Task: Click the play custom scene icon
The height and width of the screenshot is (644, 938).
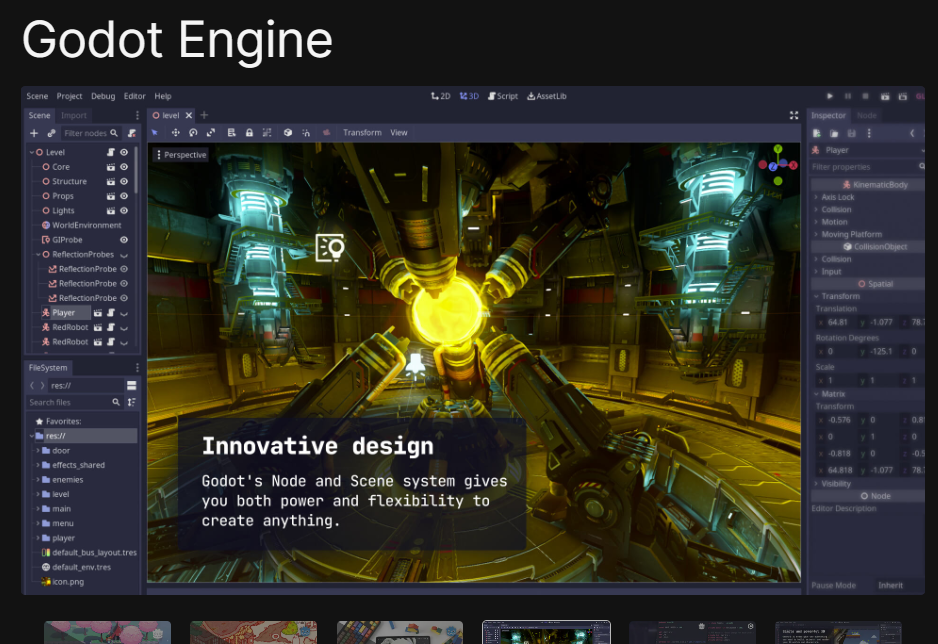Action: pyautogui.click(x=903, y=96)
